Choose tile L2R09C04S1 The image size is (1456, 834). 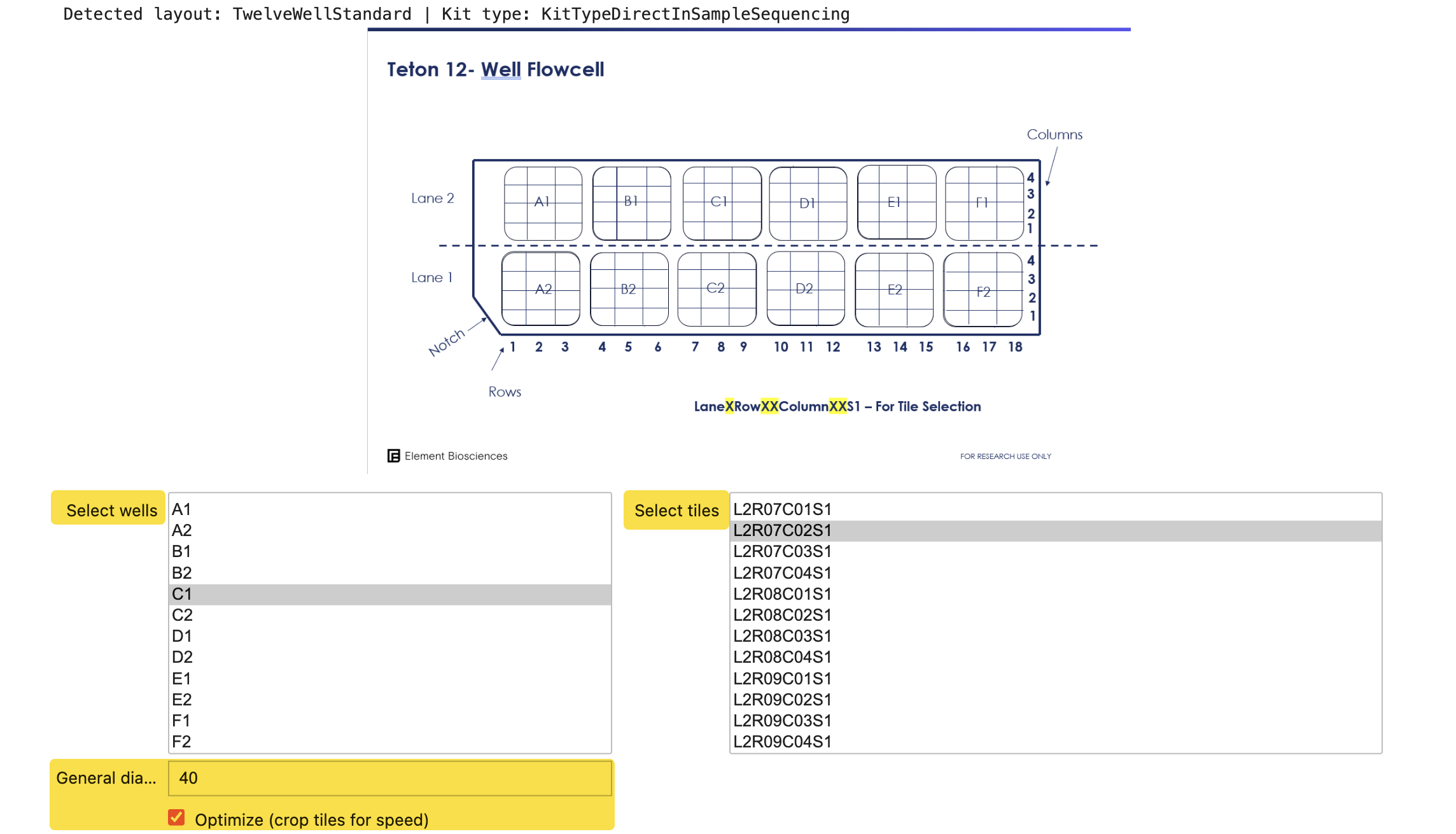pyautogui.click(x=1056, y=742)
